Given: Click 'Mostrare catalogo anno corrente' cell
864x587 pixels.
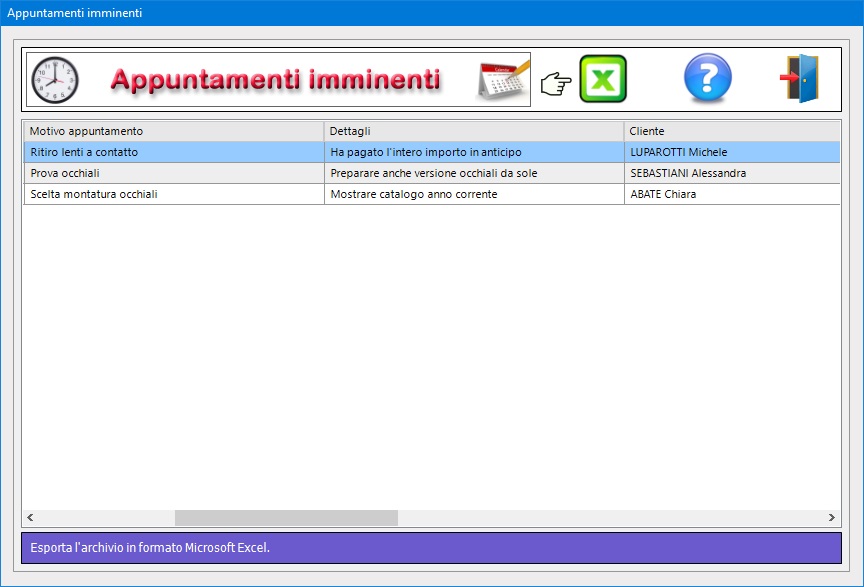Looking at the screenshot, I should pos(474,194).
